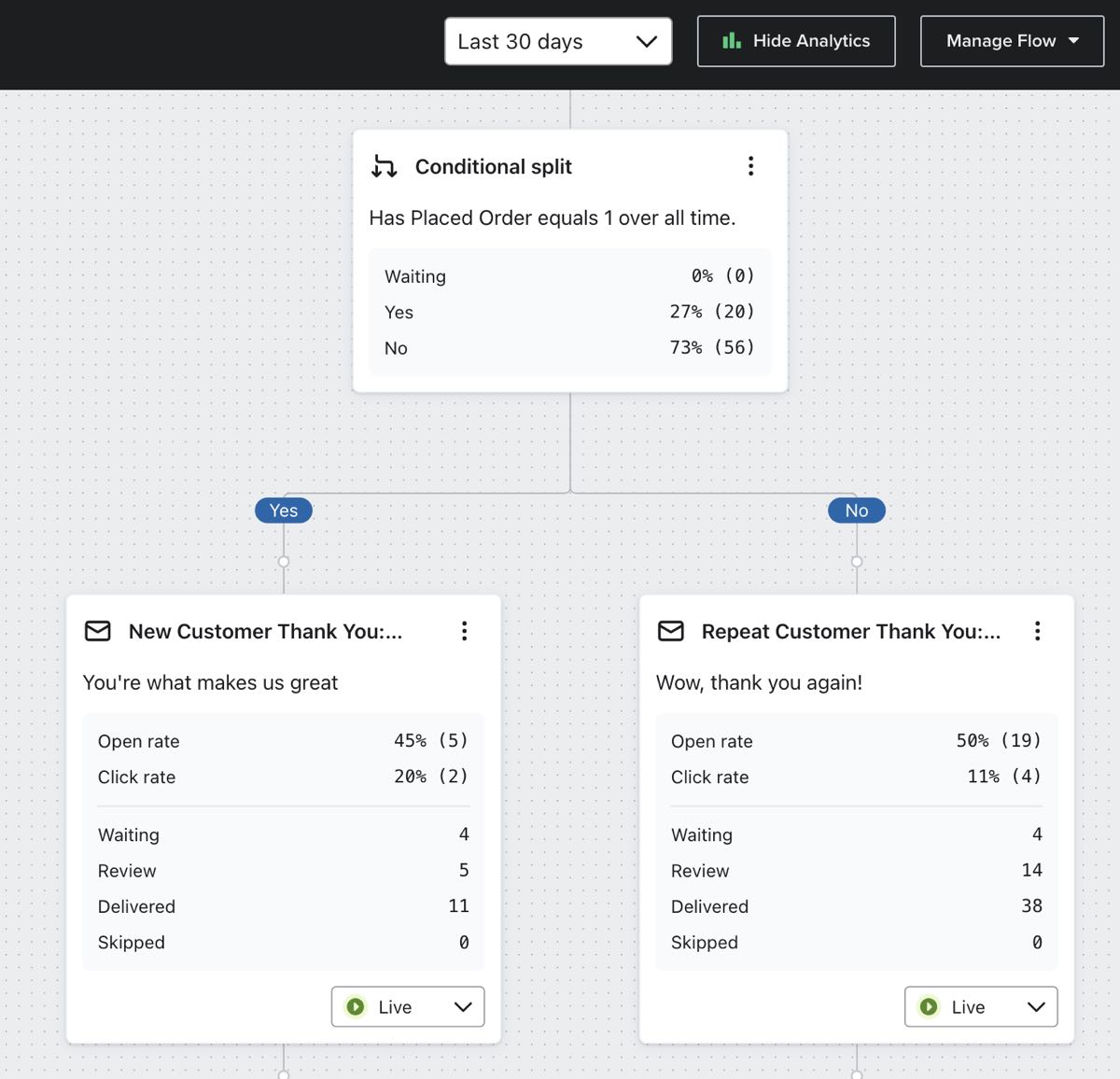Click the New Customer Thank You card title
Image resolution: width=1120 pixels, height=1079 pixels.
266,631
